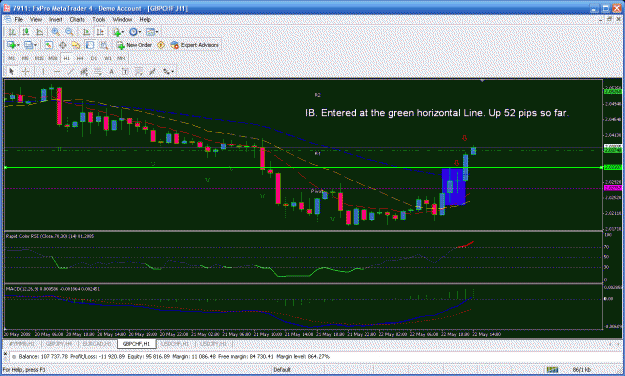Viewport: 625px width, 376px height.
Task: Open the Profiles dropdown
Action: [30, 45]
